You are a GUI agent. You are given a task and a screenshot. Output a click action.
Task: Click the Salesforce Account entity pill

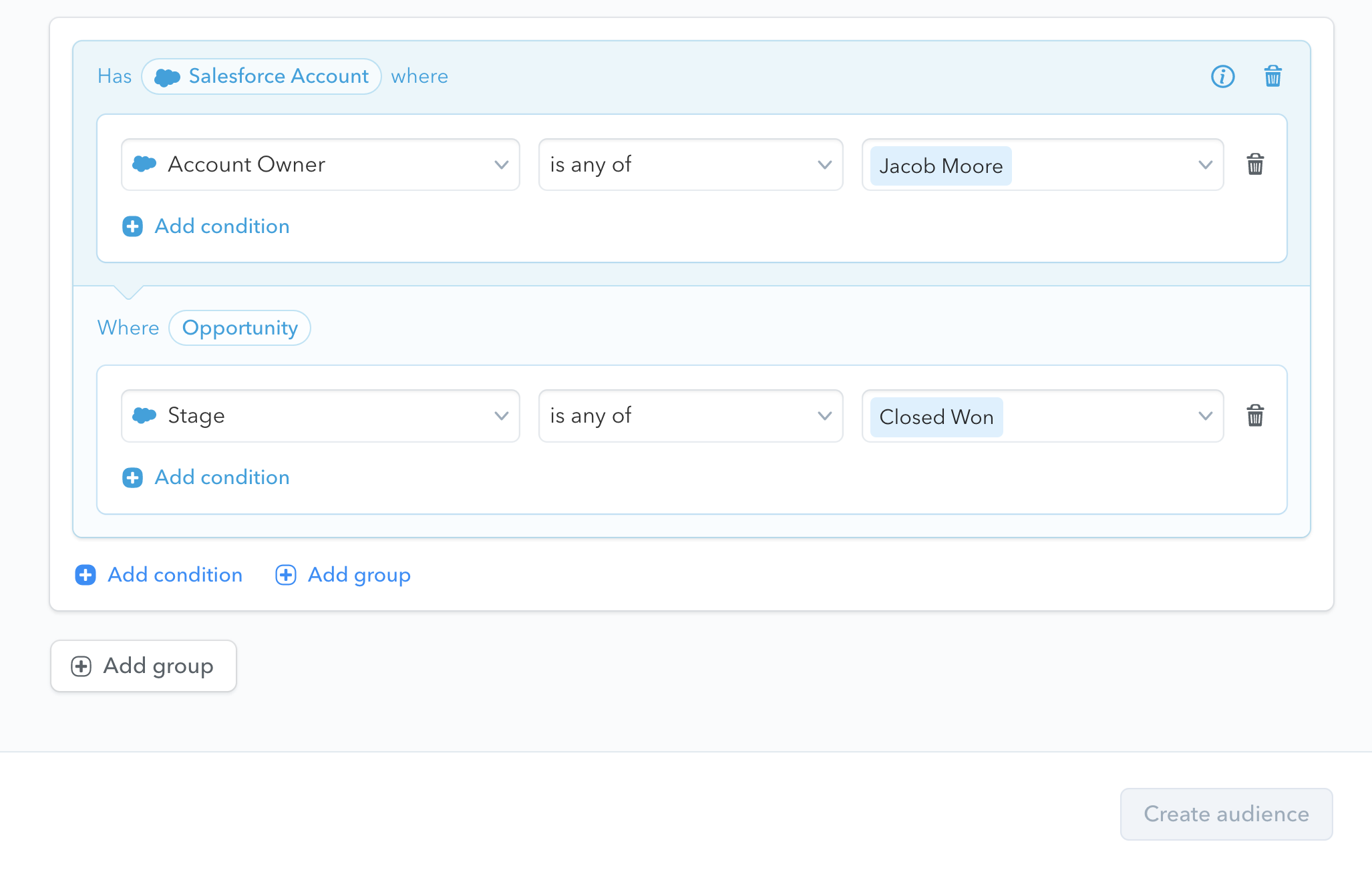(261, 76)
